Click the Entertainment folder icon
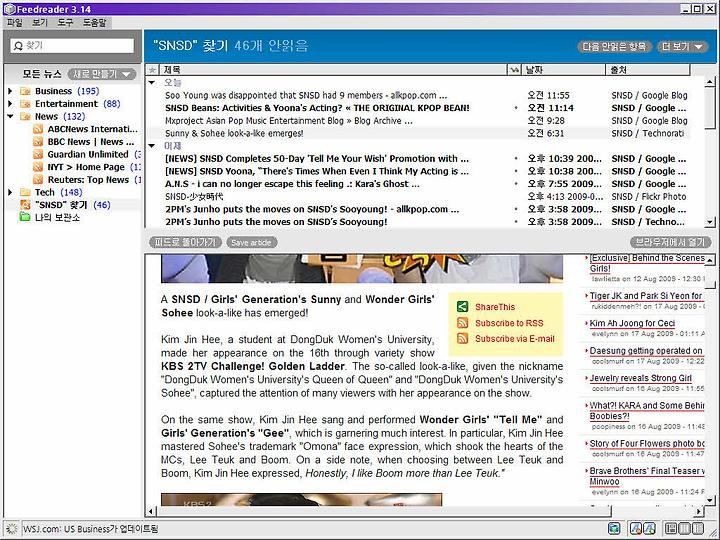Screen dimensions: 720x540 coord(25,104)
